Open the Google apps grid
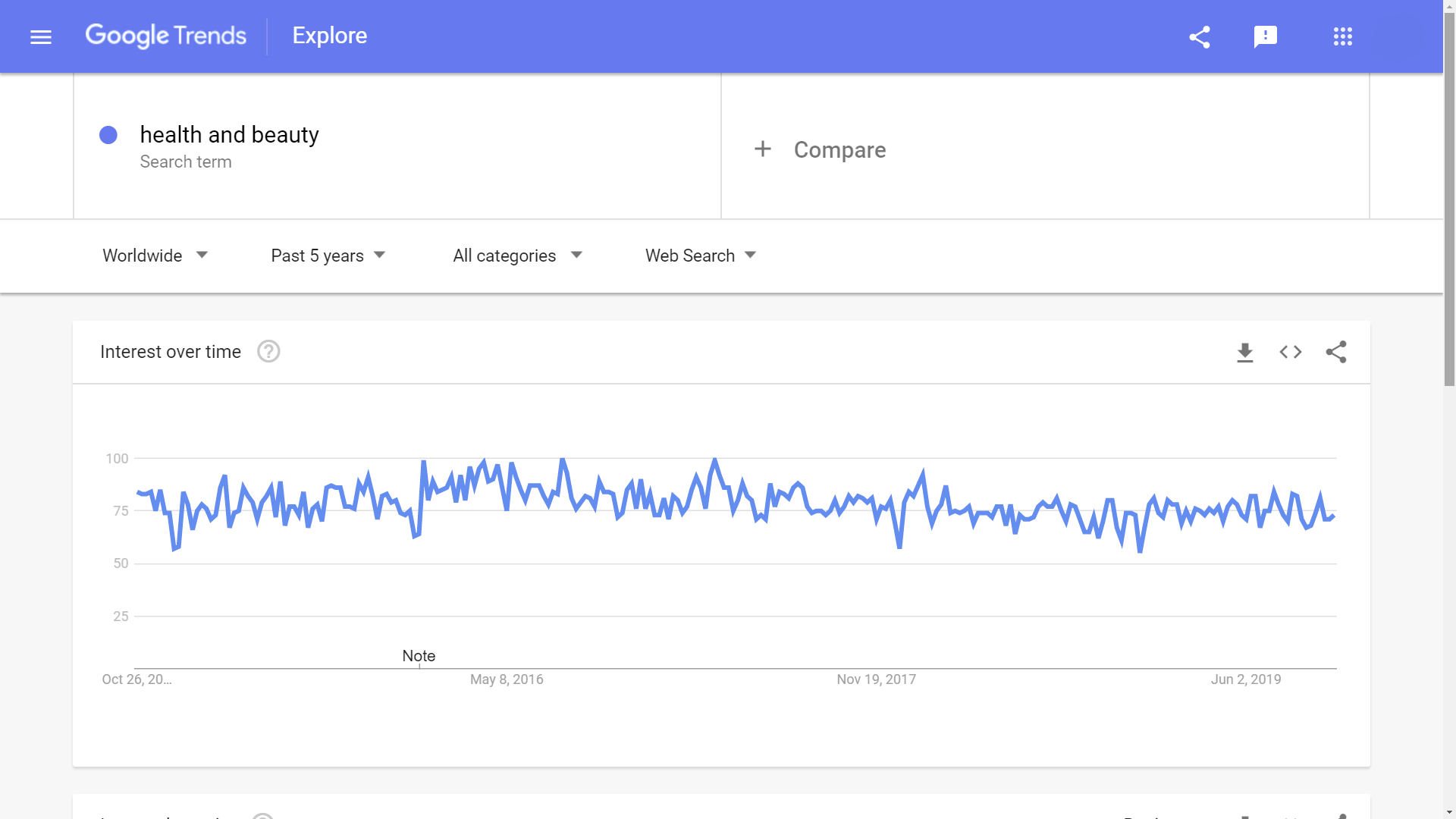The width and height of the screenshot is (1456, 819). pyautogui.click(x=1342, y=36)
